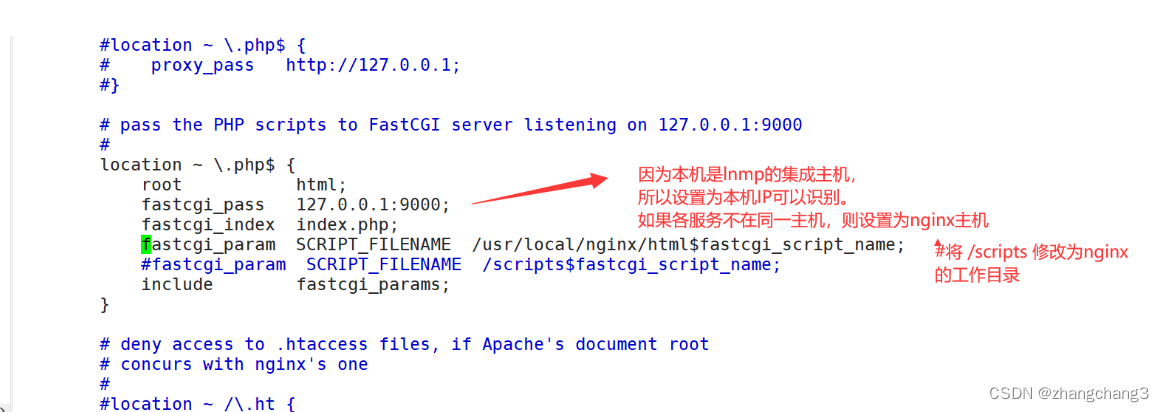1164x412 pixels.
Task: Click the commented '#location ~ /\.ht {' line
Action: pyautogui.click(x=197, y=404)
